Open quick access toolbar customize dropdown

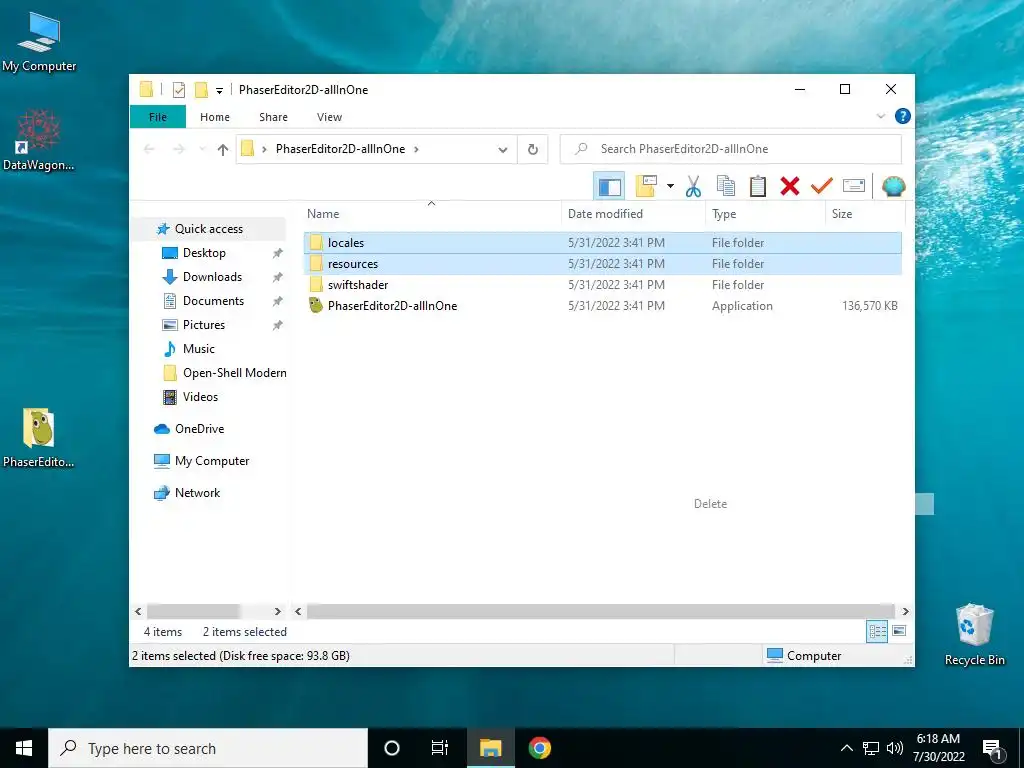(219, 91)
